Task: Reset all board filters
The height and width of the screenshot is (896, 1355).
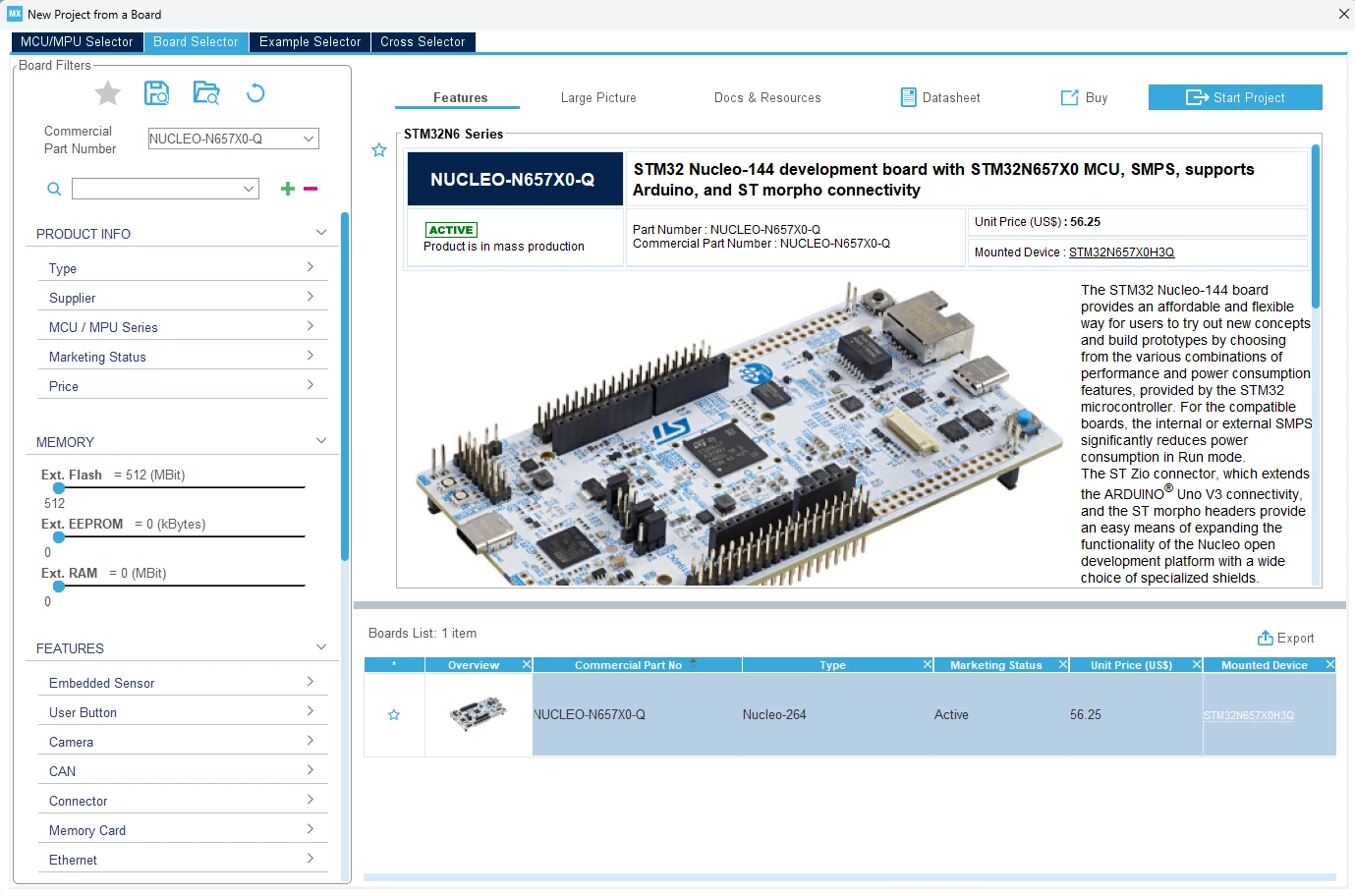Action: pos(255,93)
